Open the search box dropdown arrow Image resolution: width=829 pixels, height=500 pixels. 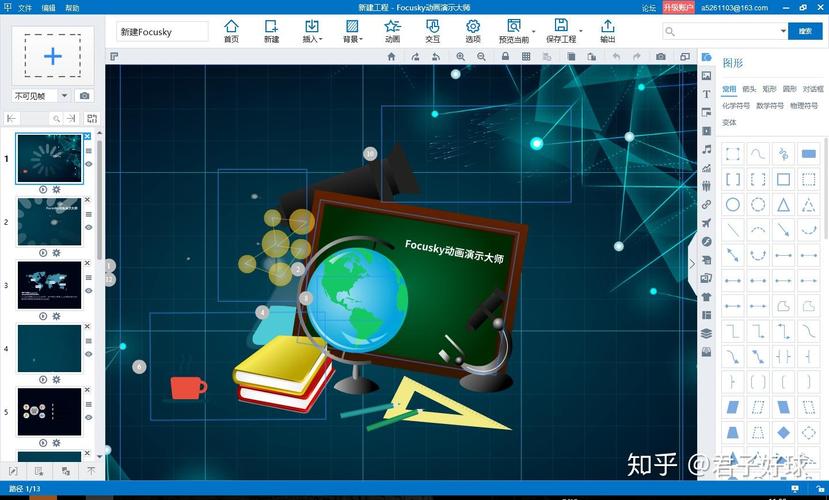pos(783,31)
